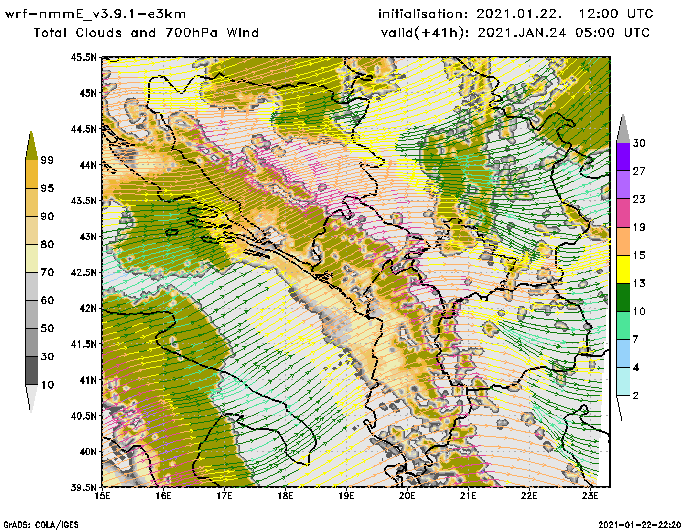The width and height of the screenshot is (700, 530).
Task: Click the '42N' latitude label
Action: coord(88,308)
